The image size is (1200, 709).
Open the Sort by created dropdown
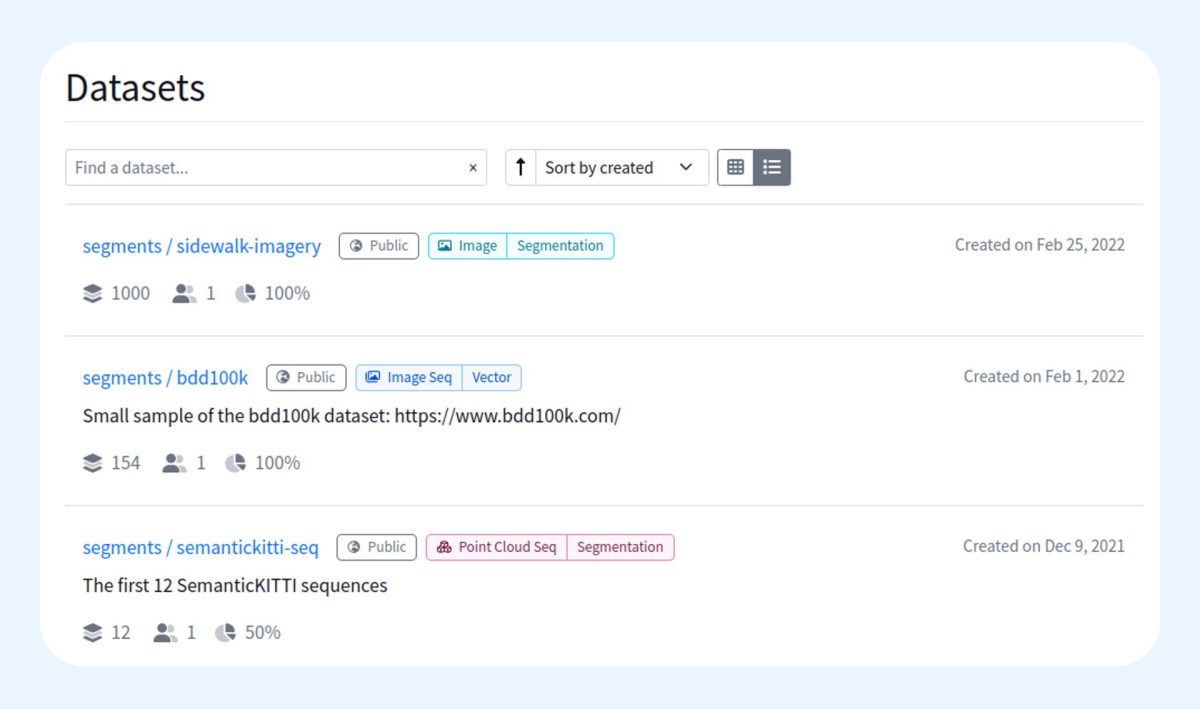point(621,167)
